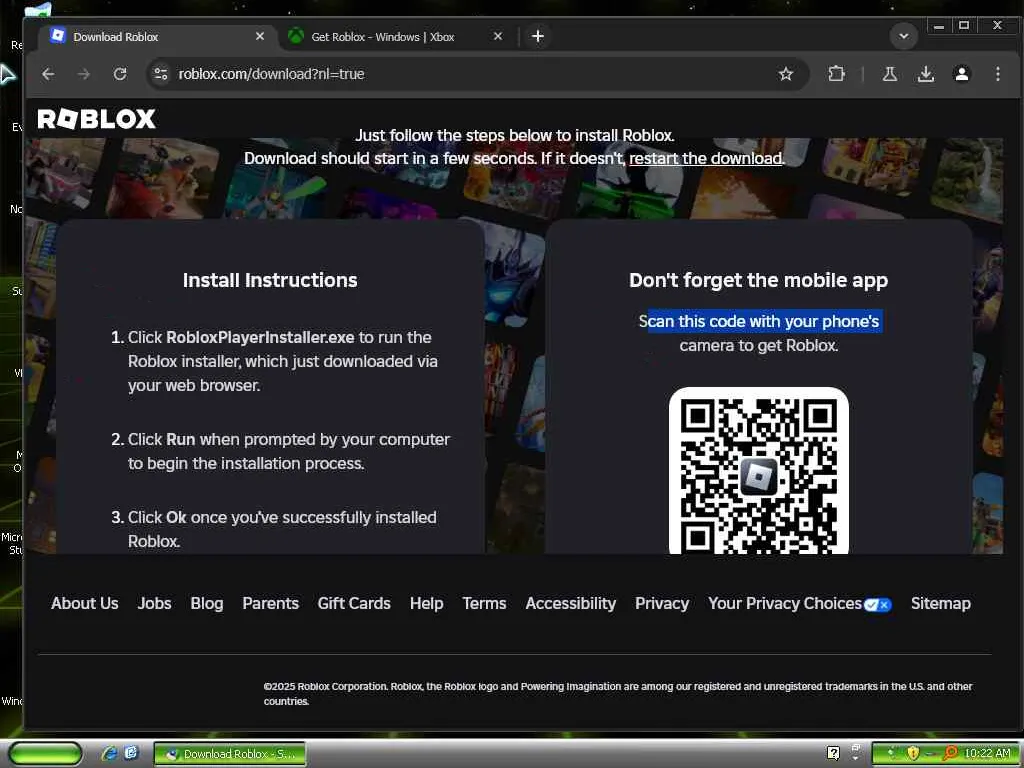Close the Download Roblox tab
Screen dimensions: 1024x768
pyautogui.click(x=260, y=37)
